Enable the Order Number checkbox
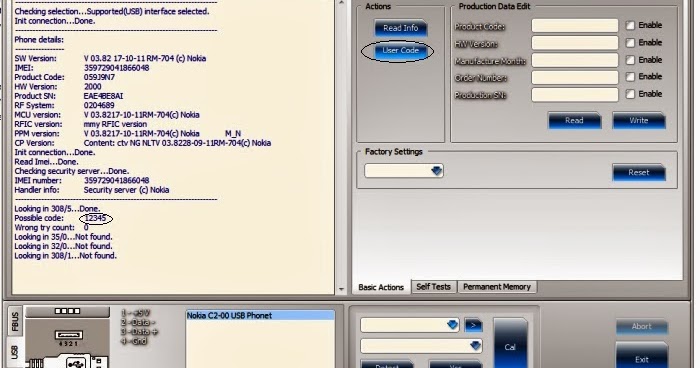Screen dimensions: 700x368 point(630,77)
